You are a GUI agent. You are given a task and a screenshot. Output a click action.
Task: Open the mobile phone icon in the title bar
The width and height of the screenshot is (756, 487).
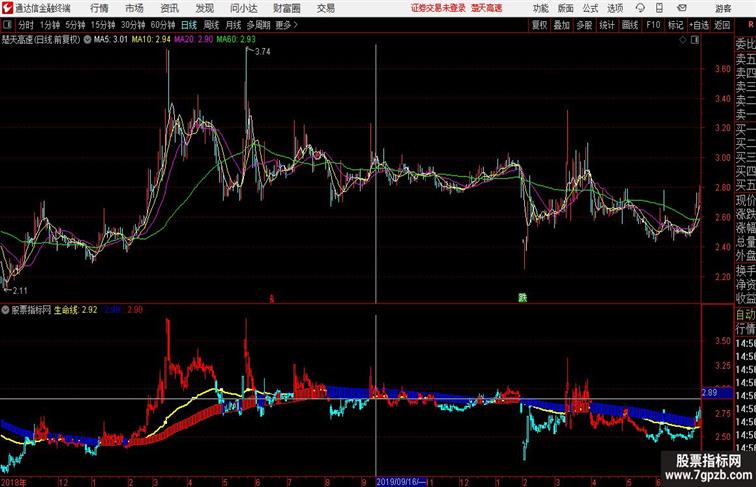tap(659, 8)
